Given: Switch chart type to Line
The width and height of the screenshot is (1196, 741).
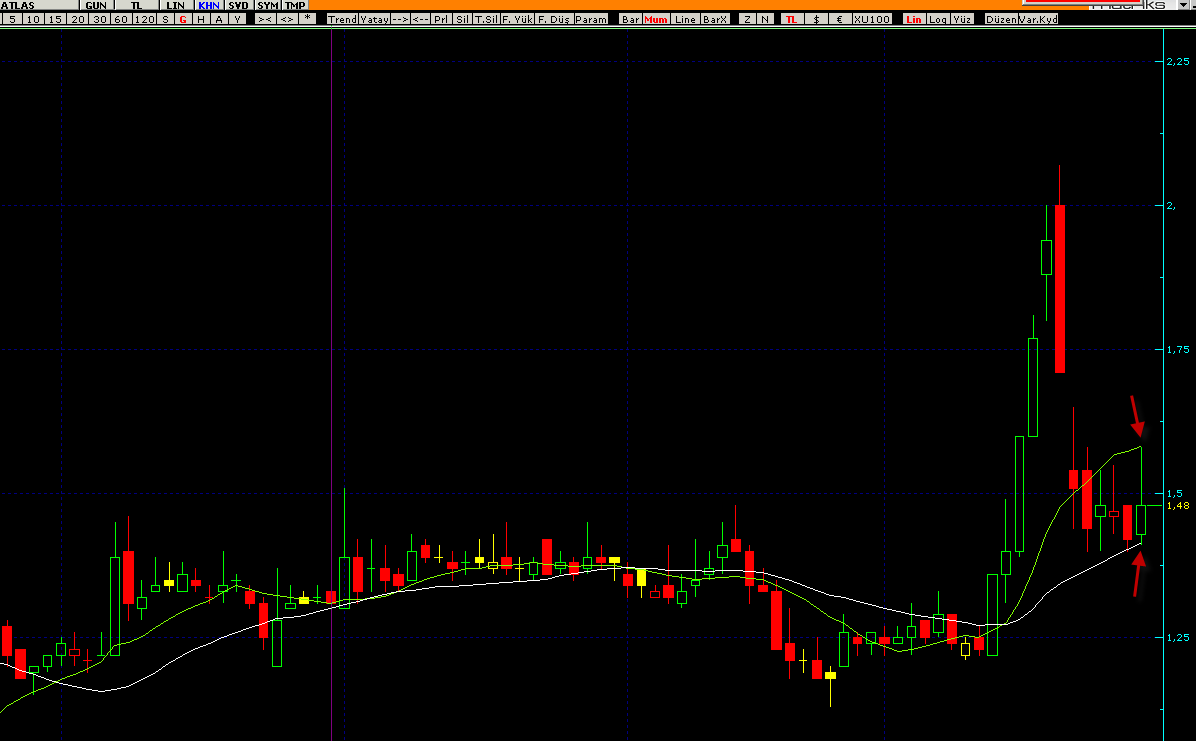Looking at the screenshot, I should pyautogui.click(x=686, y=19).
